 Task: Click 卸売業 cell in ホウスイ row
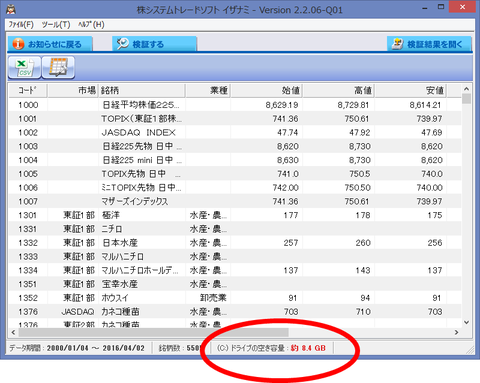click(x=213, y=298)
